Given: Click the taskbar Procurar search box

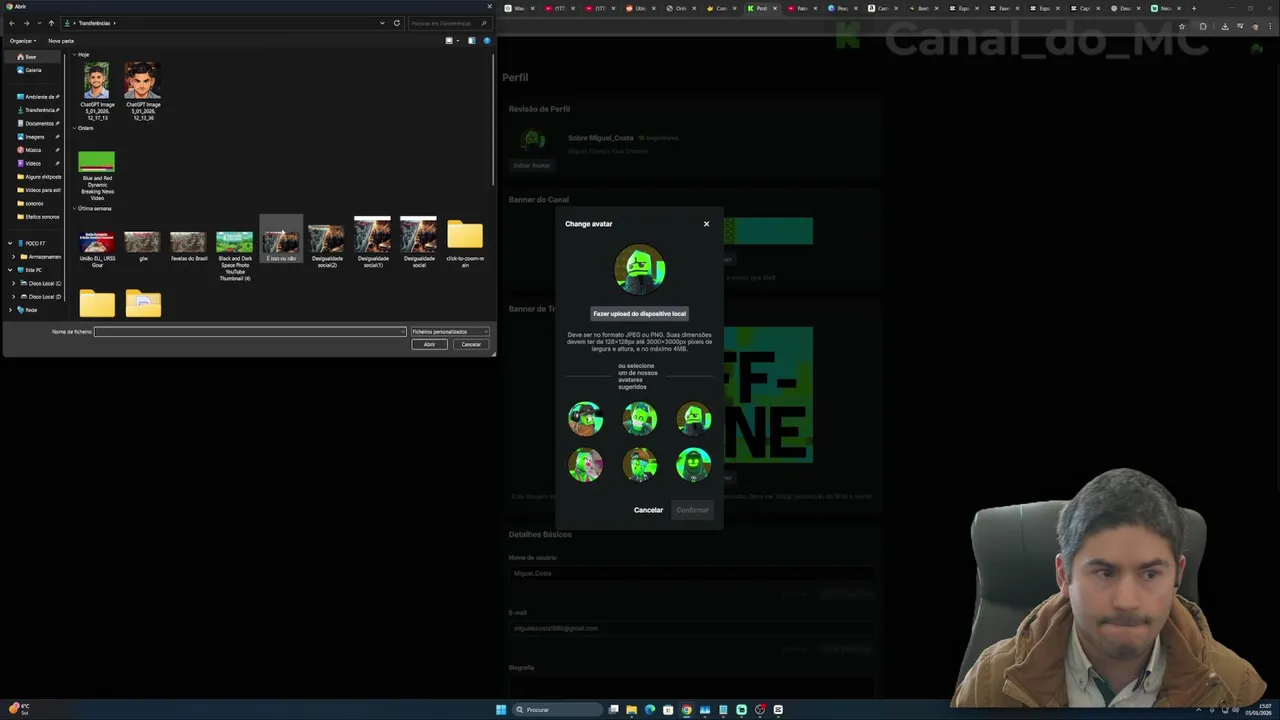Looking at the screenshot, I should click(557, 710).
